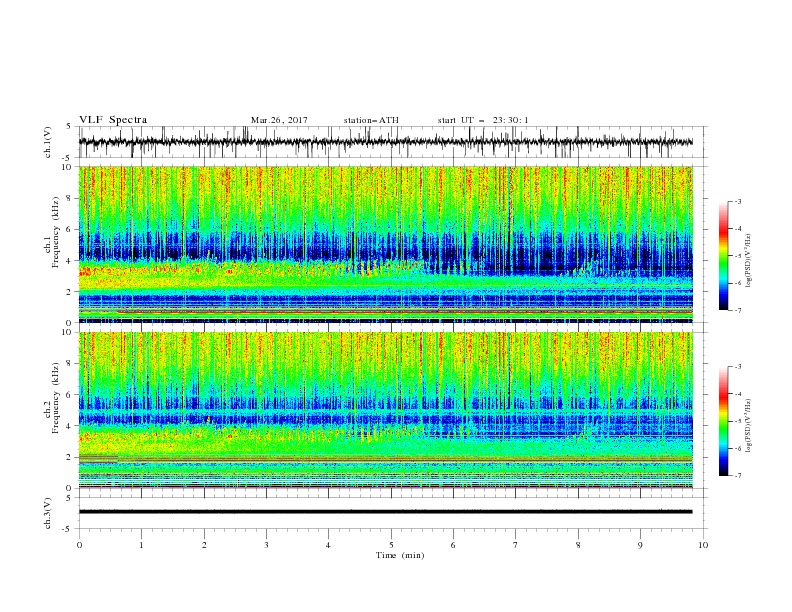The height and width of the screenshot is (612, 792).
Task: Click the log(PSD) label beside the ch.2 colorbar
Action: tap(749, 425)
